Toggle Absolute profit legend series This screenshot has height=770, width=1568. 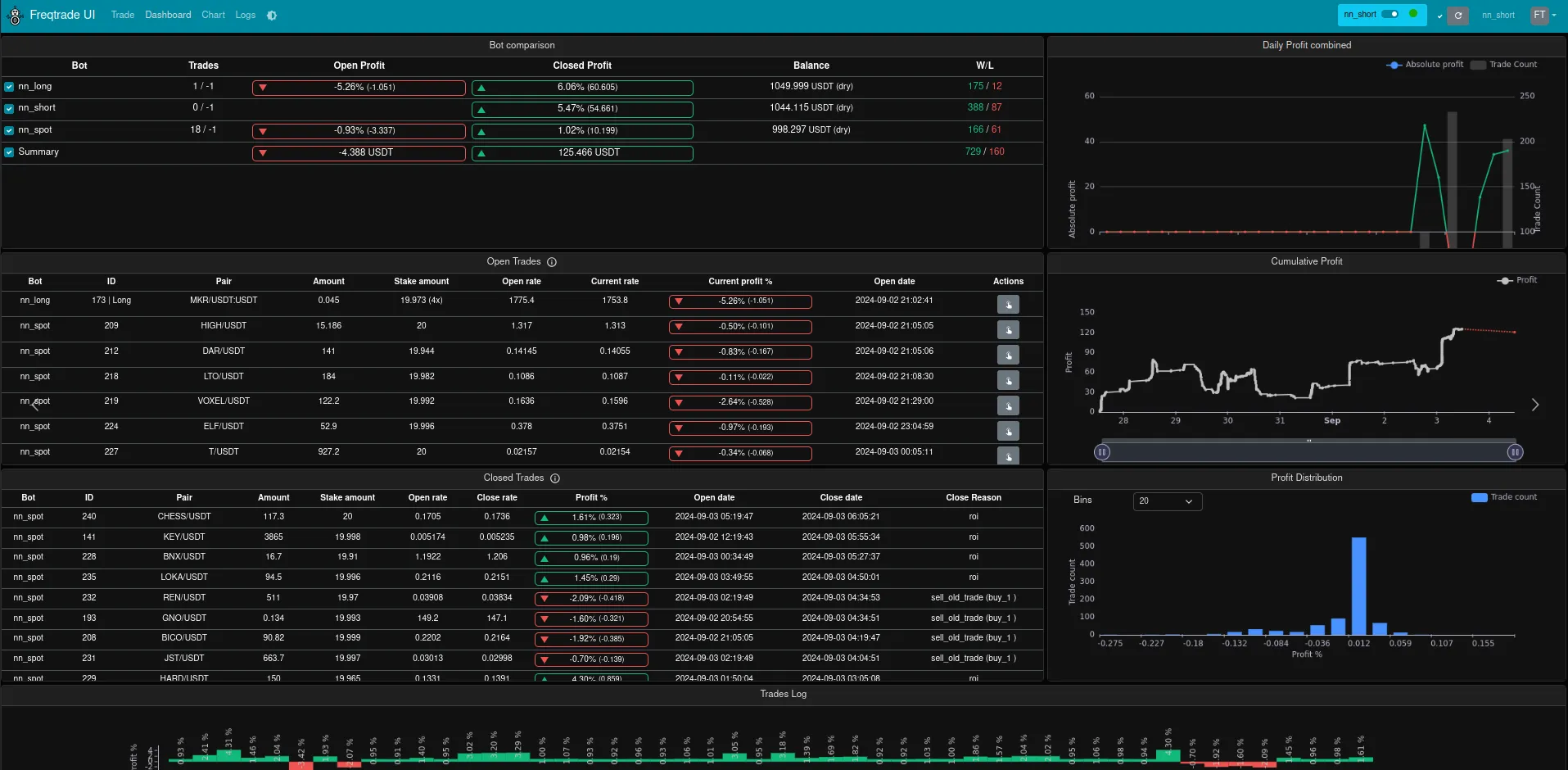[1425, 65]
